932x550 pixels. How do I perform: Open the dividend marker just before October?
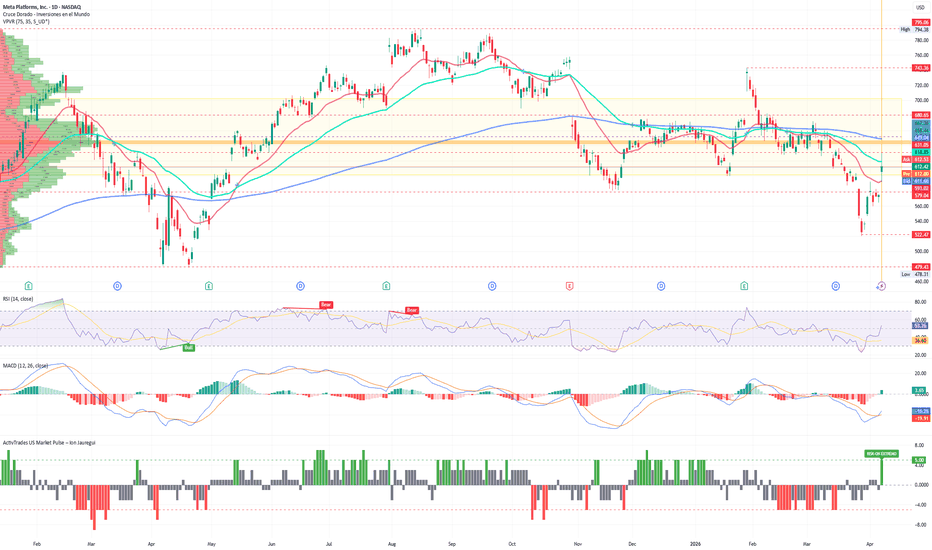(x=492, y=286)
